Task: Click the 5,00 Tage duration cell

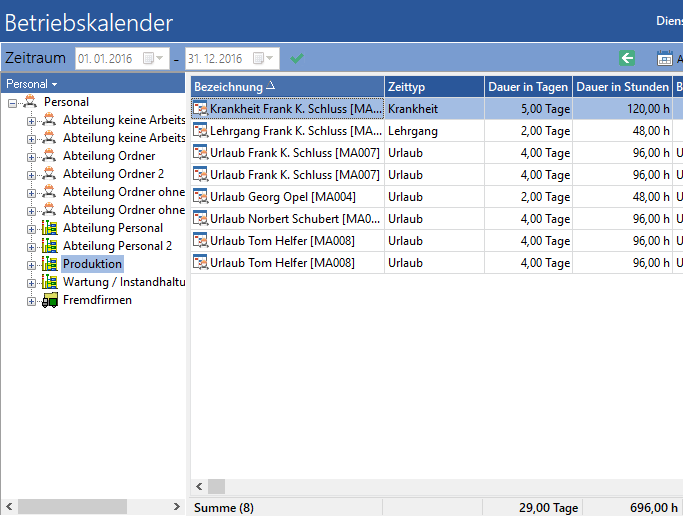Action: (x=528, y=109)
